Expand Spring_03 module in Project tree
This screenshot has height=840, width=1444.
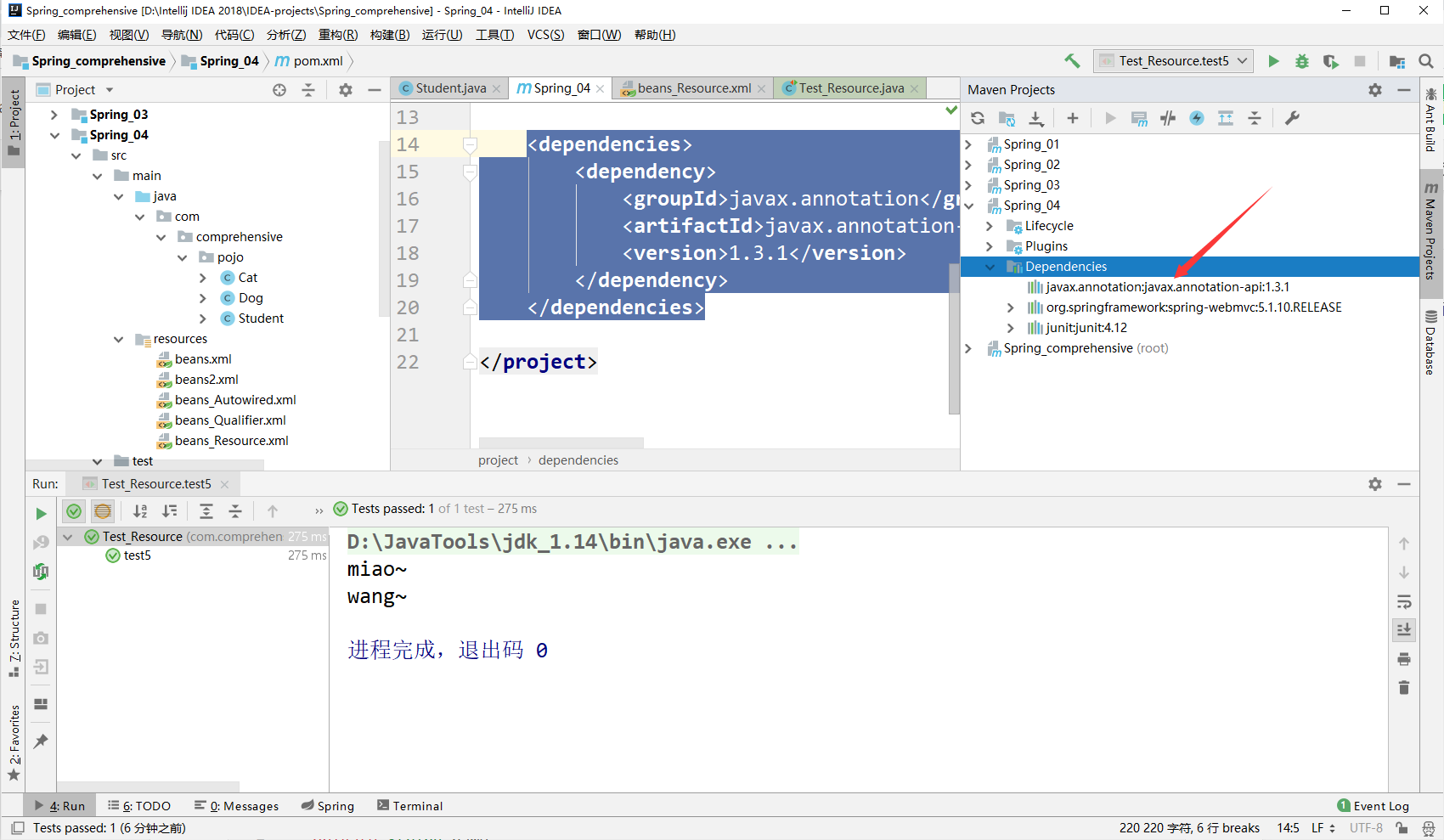pos(54,115)
